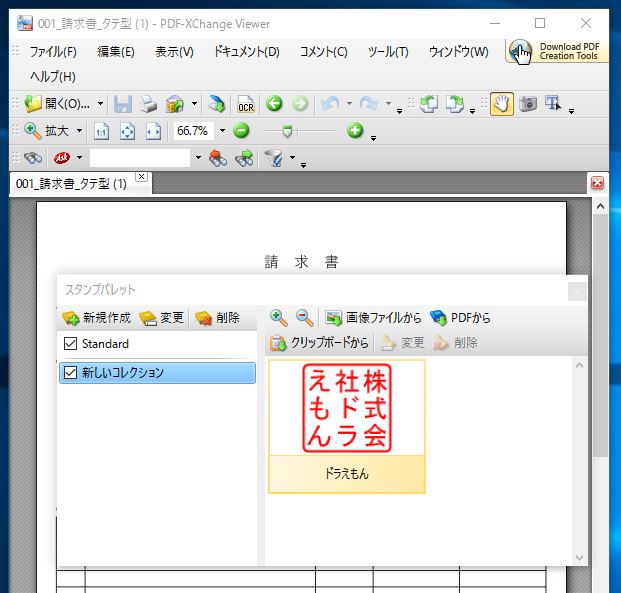Close the 001_請求書_タテ型 (1) document tab
The width and height of the screenshot is (621, 593).
tap(141, 176)
